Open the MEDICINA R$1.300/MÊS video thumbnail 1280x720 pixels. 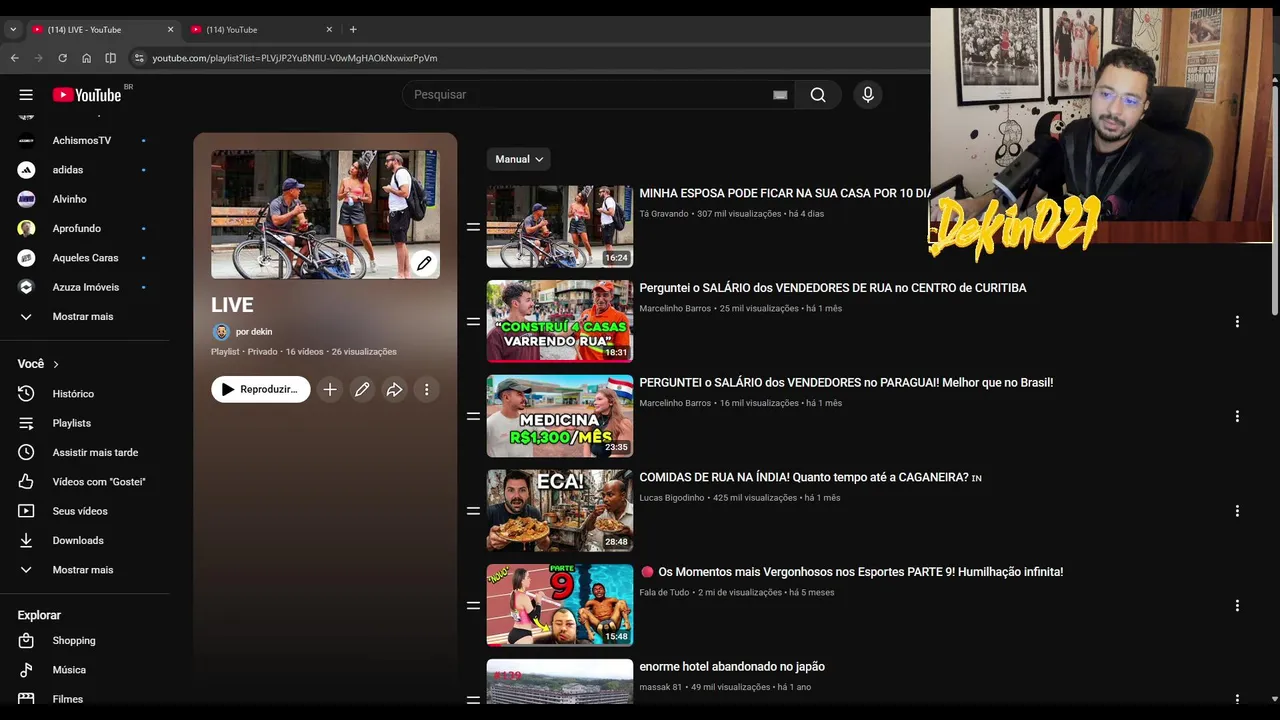[560, 416]
